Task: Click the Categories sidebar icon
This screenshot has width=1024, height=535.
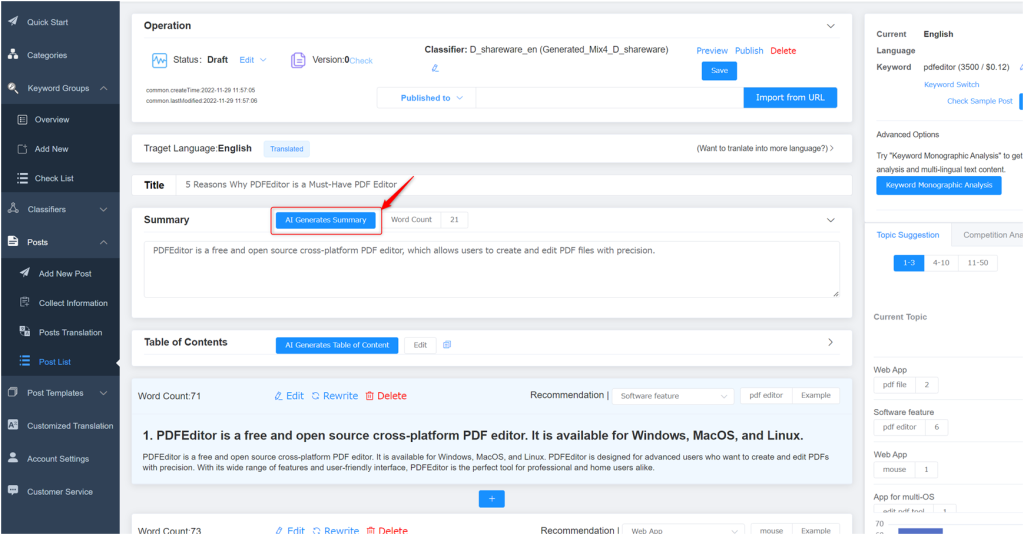Action: click(x=13, y=55)
